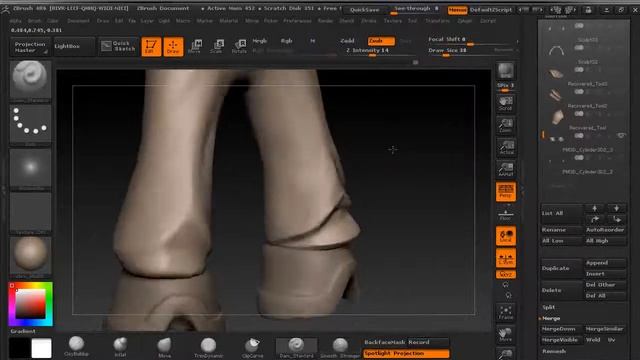640x360 pixels.
Task: Open the Alpha menu
Action: 16,20
